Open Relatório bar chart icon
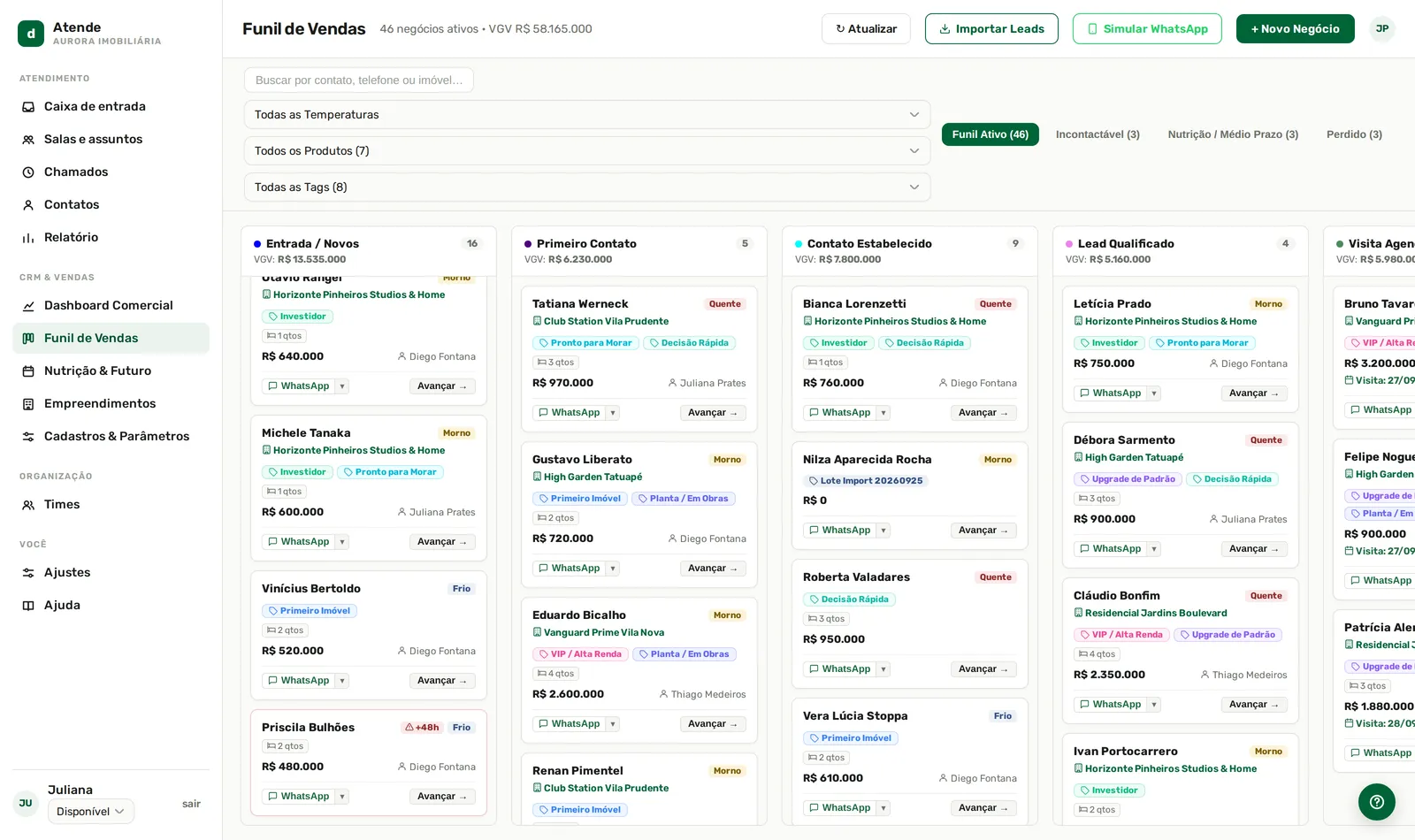Image resolution: width=1415 pixels, height=840 pixels. [x=28, y=238]
